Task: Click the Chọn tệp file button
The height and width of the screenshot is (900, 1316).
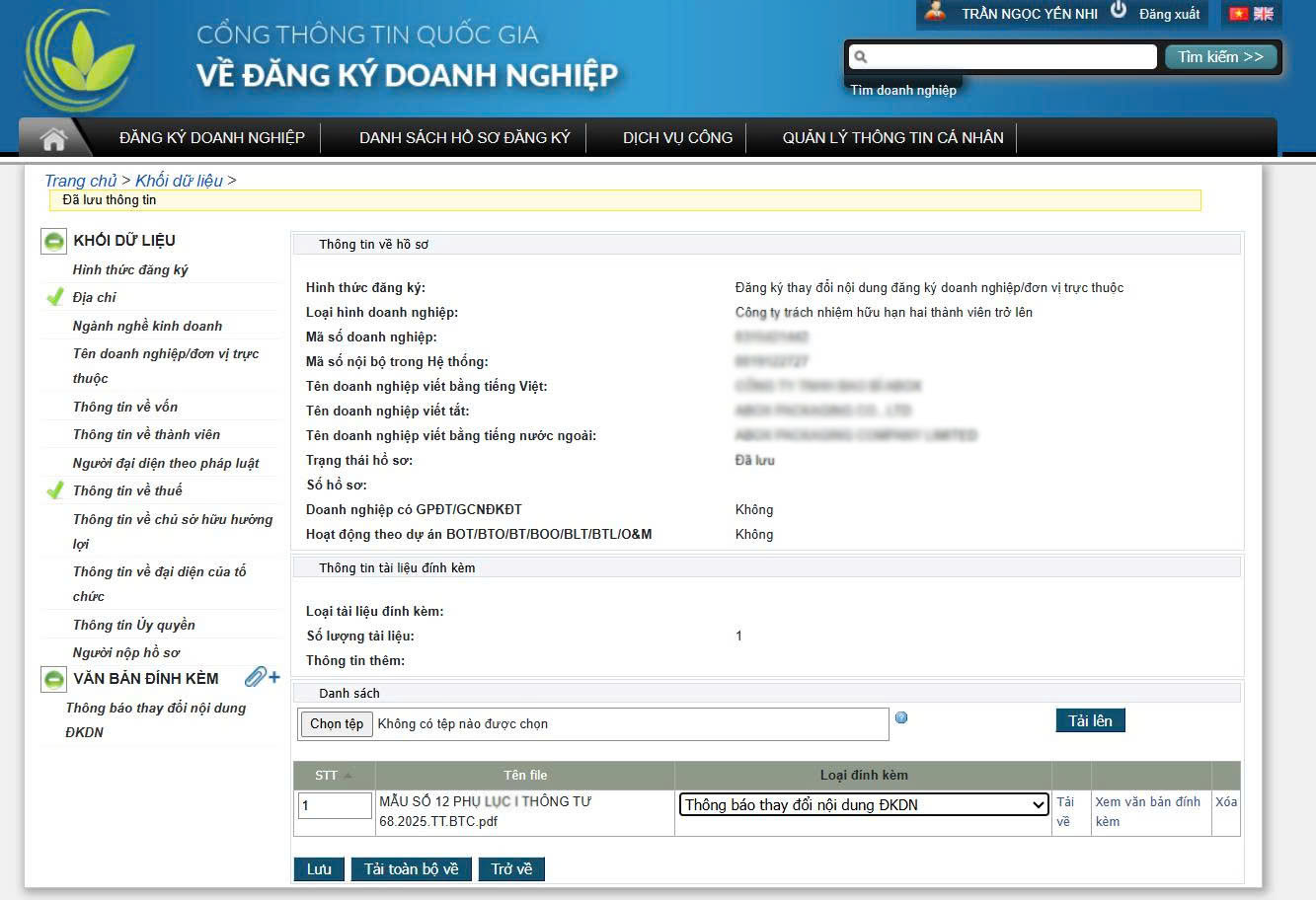Action: coord(337,724)
